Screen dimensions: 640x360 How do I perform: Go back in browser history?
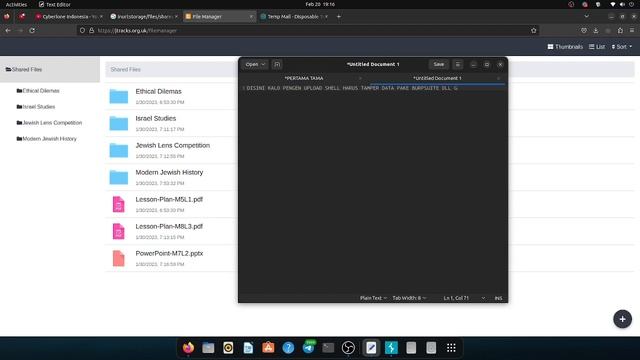8,31
